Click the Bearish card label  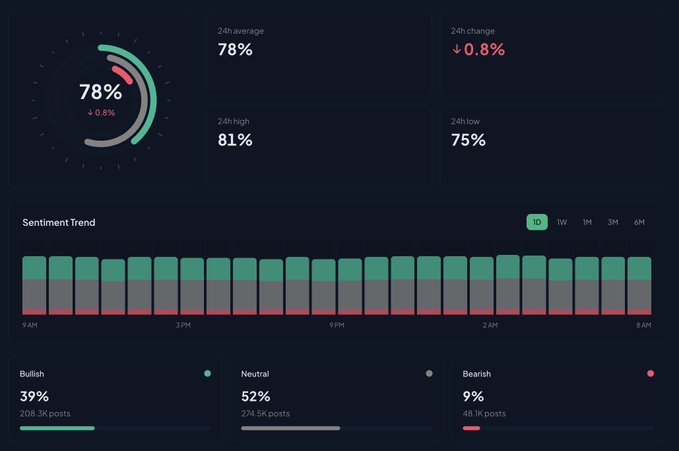(x=477, y=374)
